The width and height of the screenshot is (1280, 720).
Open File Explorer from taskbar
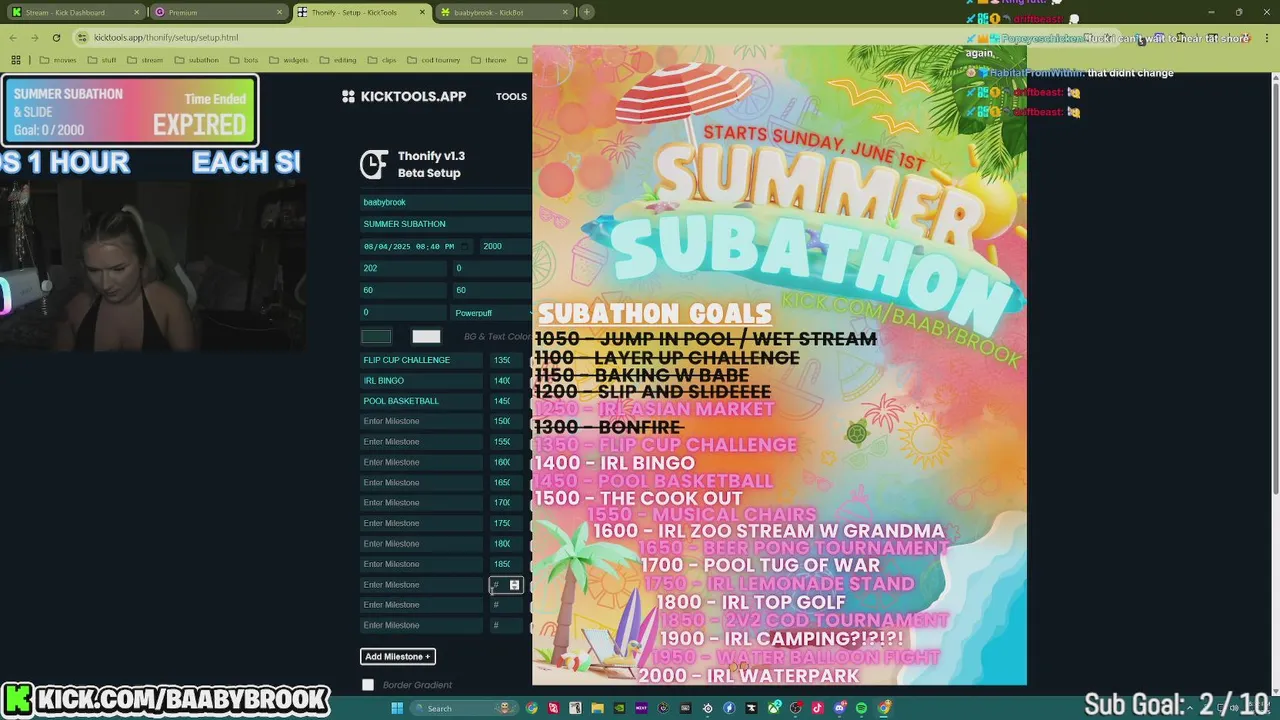pyautogui.click(x=597, y=708)
